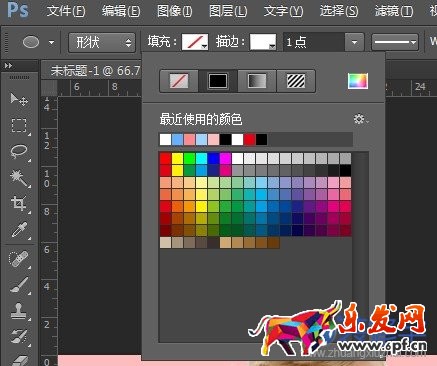This screenshot has width=437, height=366.
Task: Open the 描边 stroke swatch dropdown
Action: [x=263, y=42]
